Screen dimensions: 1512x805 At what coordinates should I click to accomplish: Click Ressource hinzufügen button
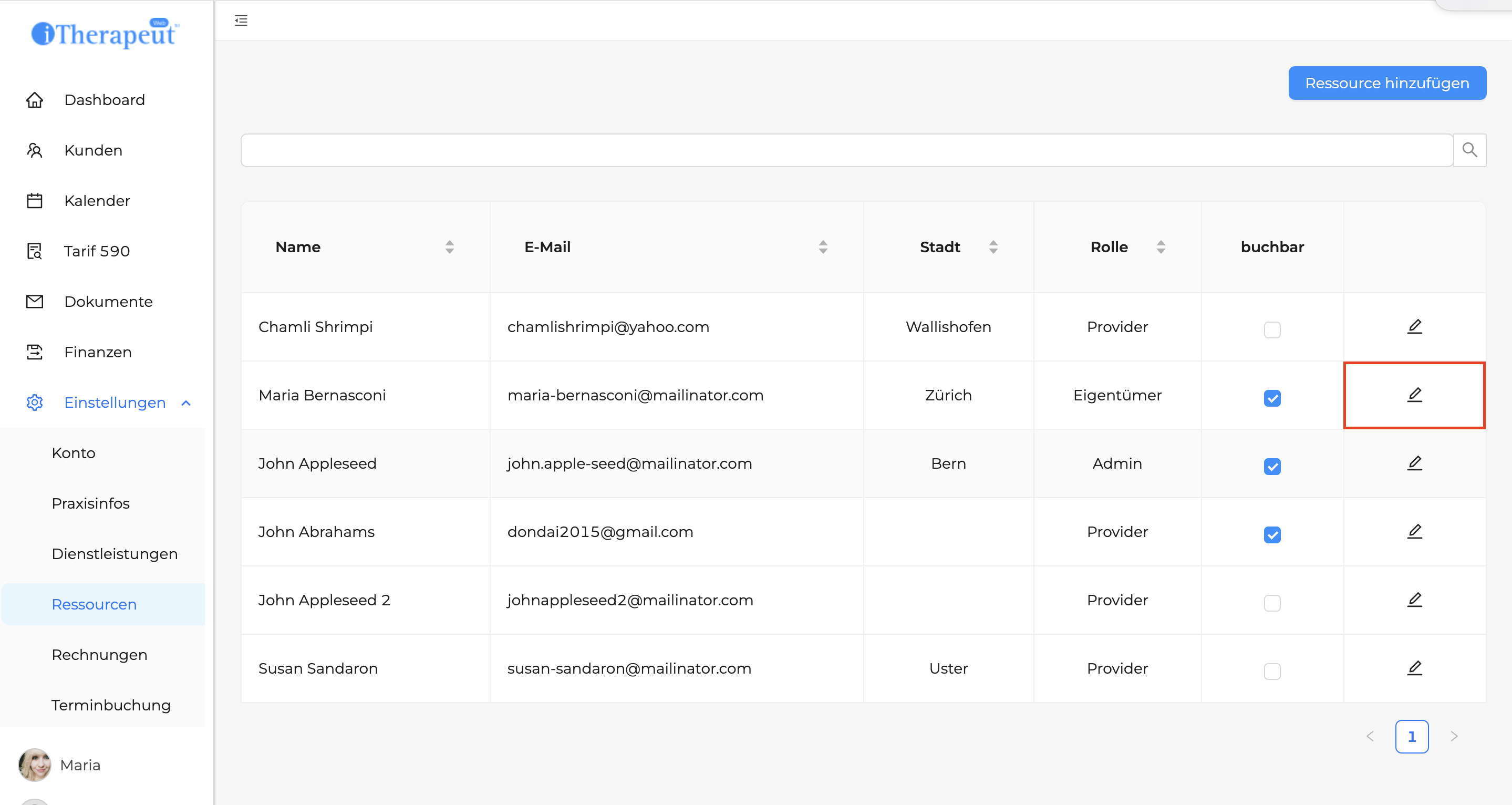[x=1386, y=84]
